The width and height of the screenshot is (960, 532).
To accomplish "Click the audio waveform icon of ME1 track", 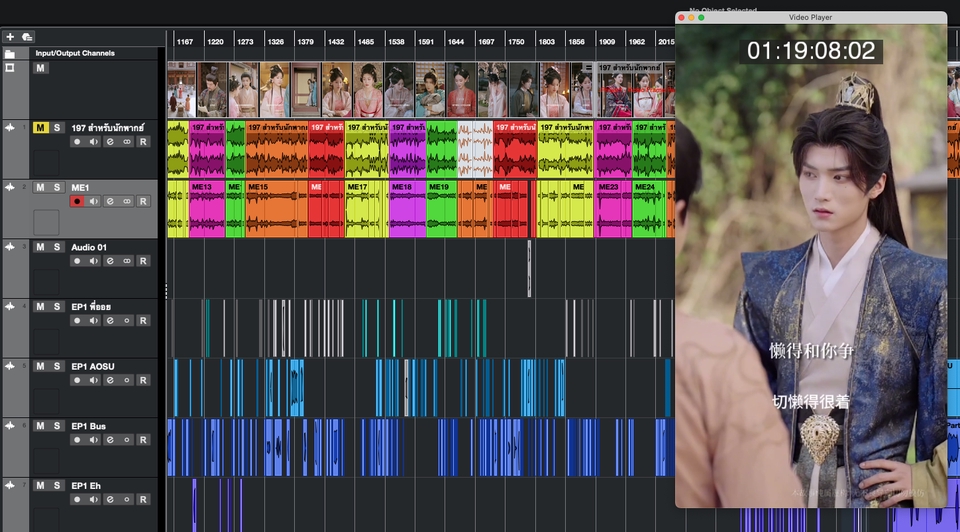I will point(10,187).
